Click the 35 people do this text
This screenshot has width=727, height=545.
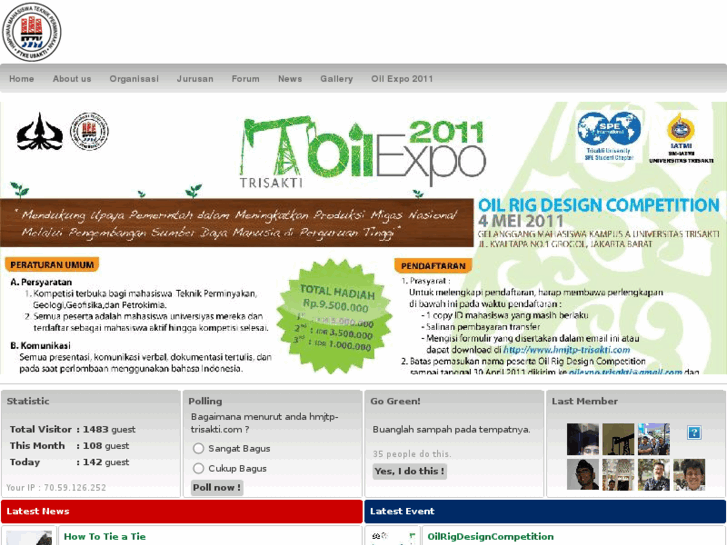412,454
